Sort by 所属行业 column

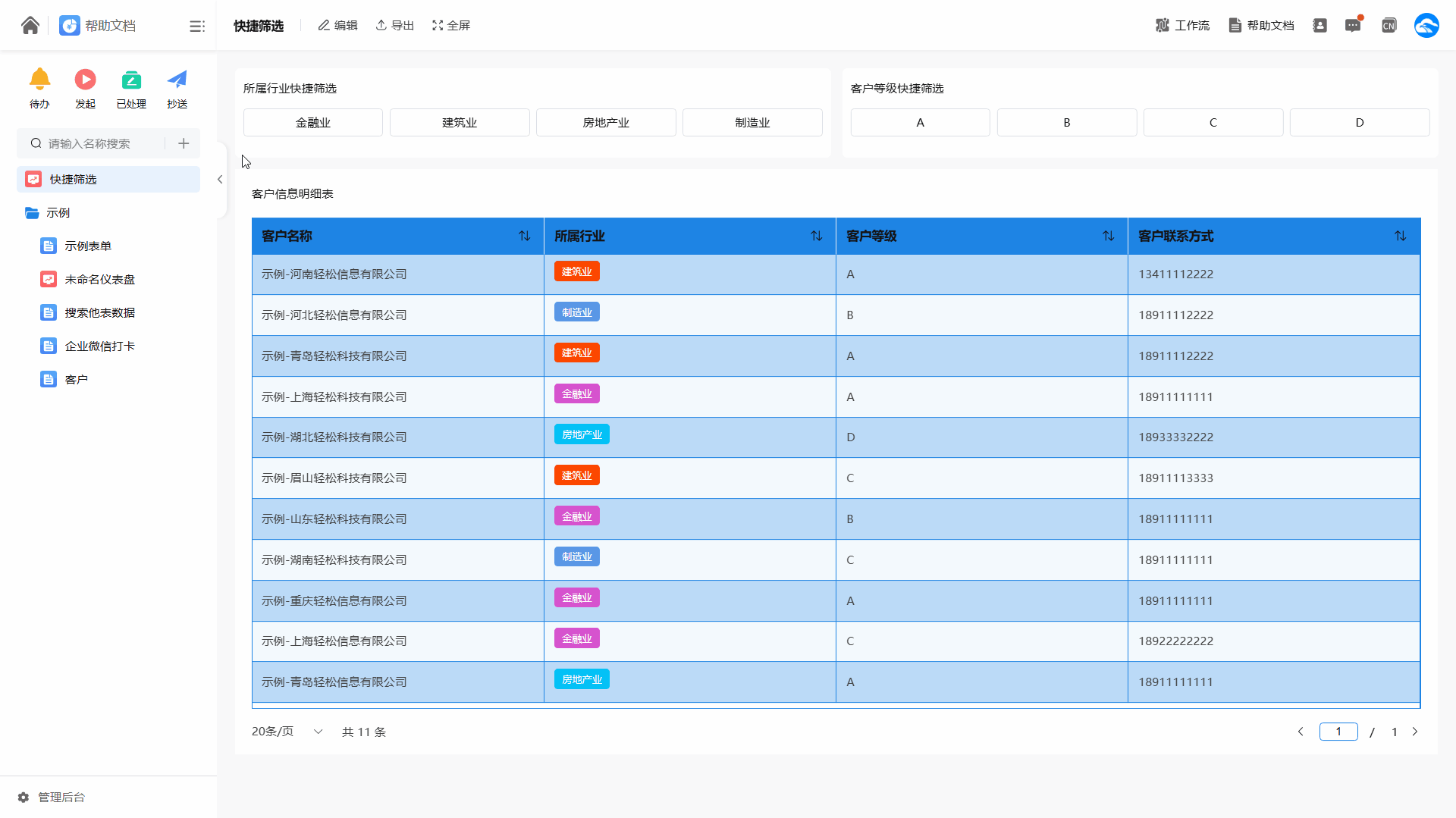point(816,237)
